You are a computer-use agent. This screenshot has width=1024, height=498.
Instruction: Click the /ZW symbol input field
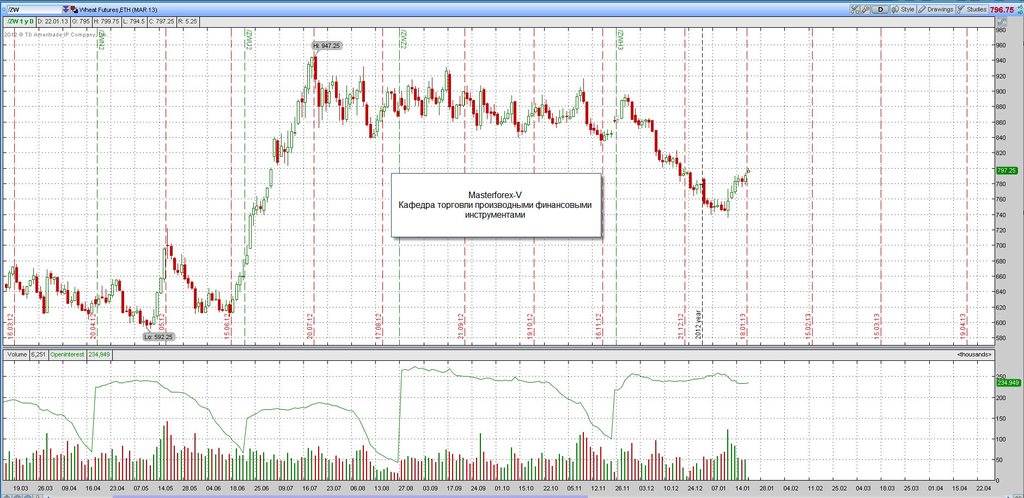pos(35,10)
